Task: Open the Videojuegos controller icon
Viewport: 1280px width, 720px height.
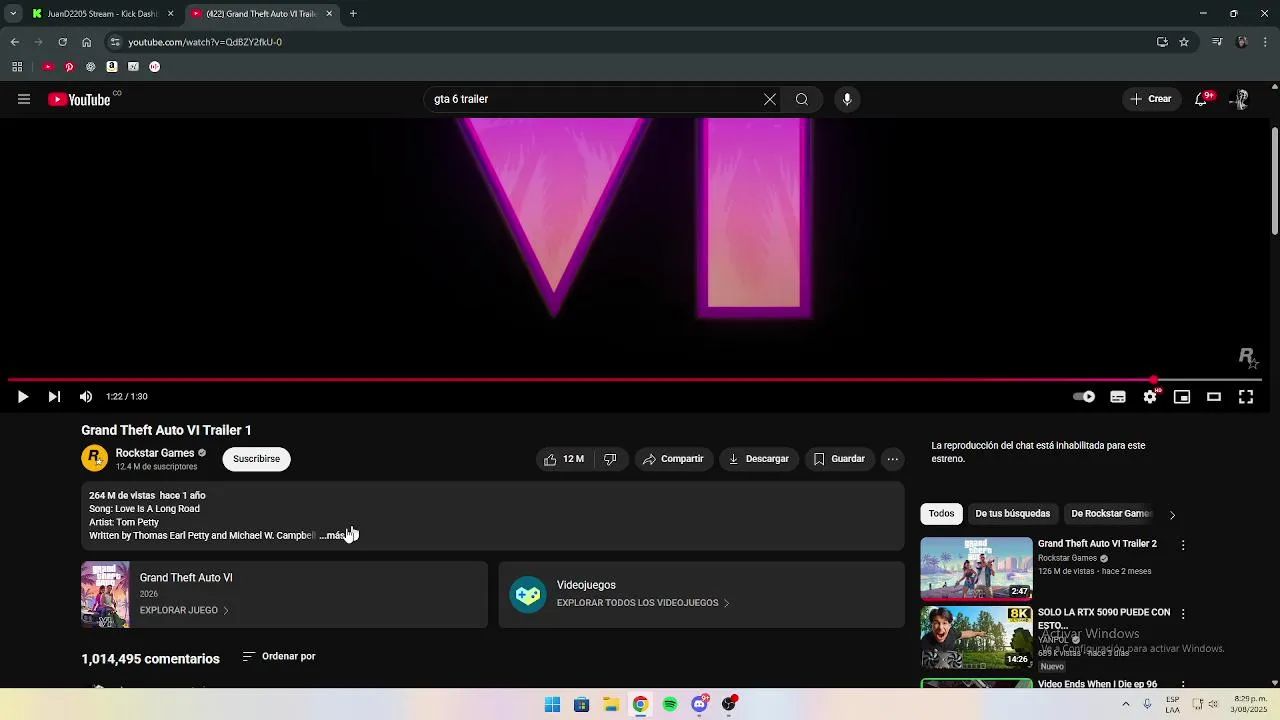Action: (528, 595)
